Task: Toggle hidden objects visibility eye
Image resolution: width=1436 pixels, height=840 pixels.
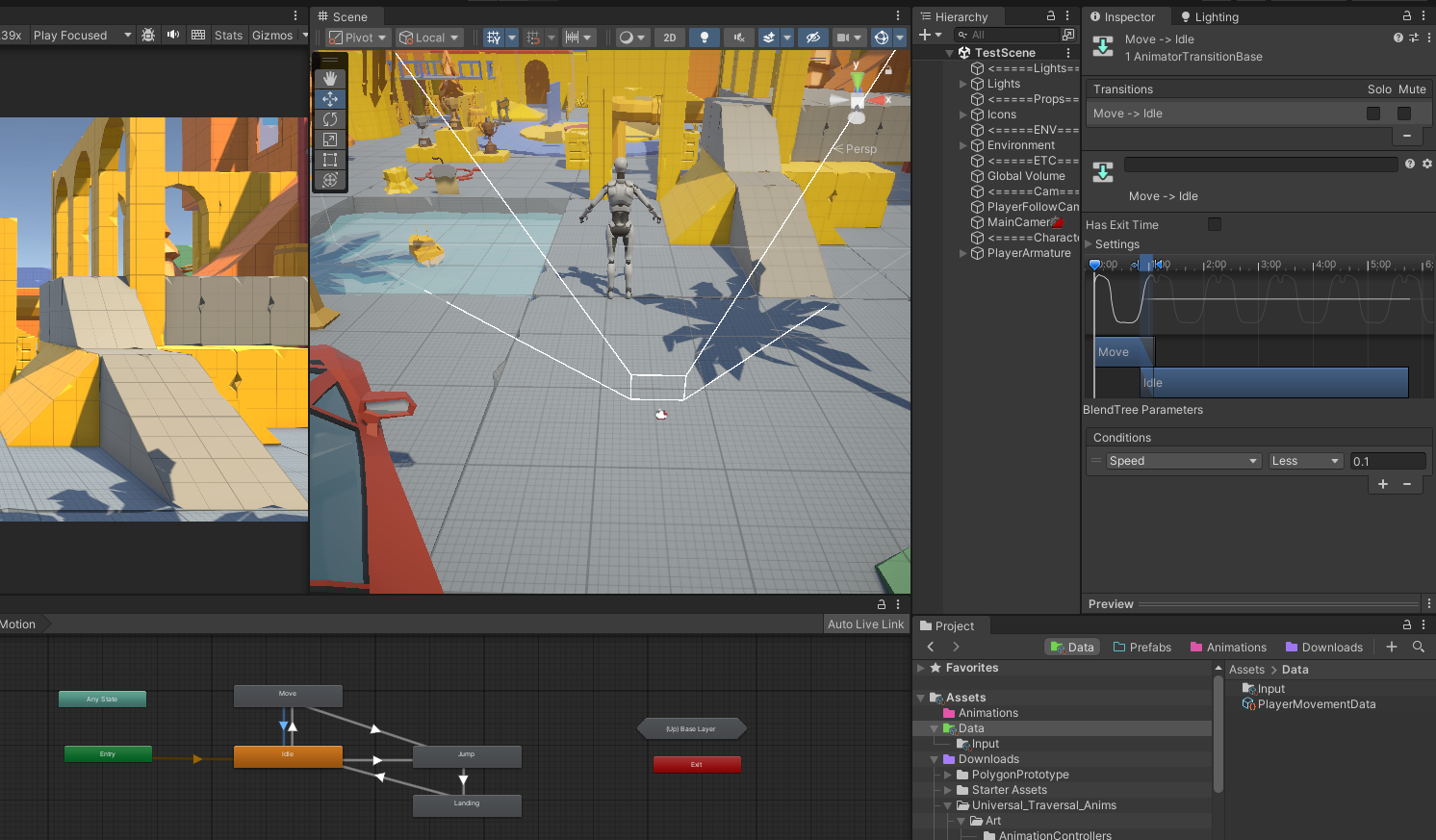Action: (x=813, y=38)
